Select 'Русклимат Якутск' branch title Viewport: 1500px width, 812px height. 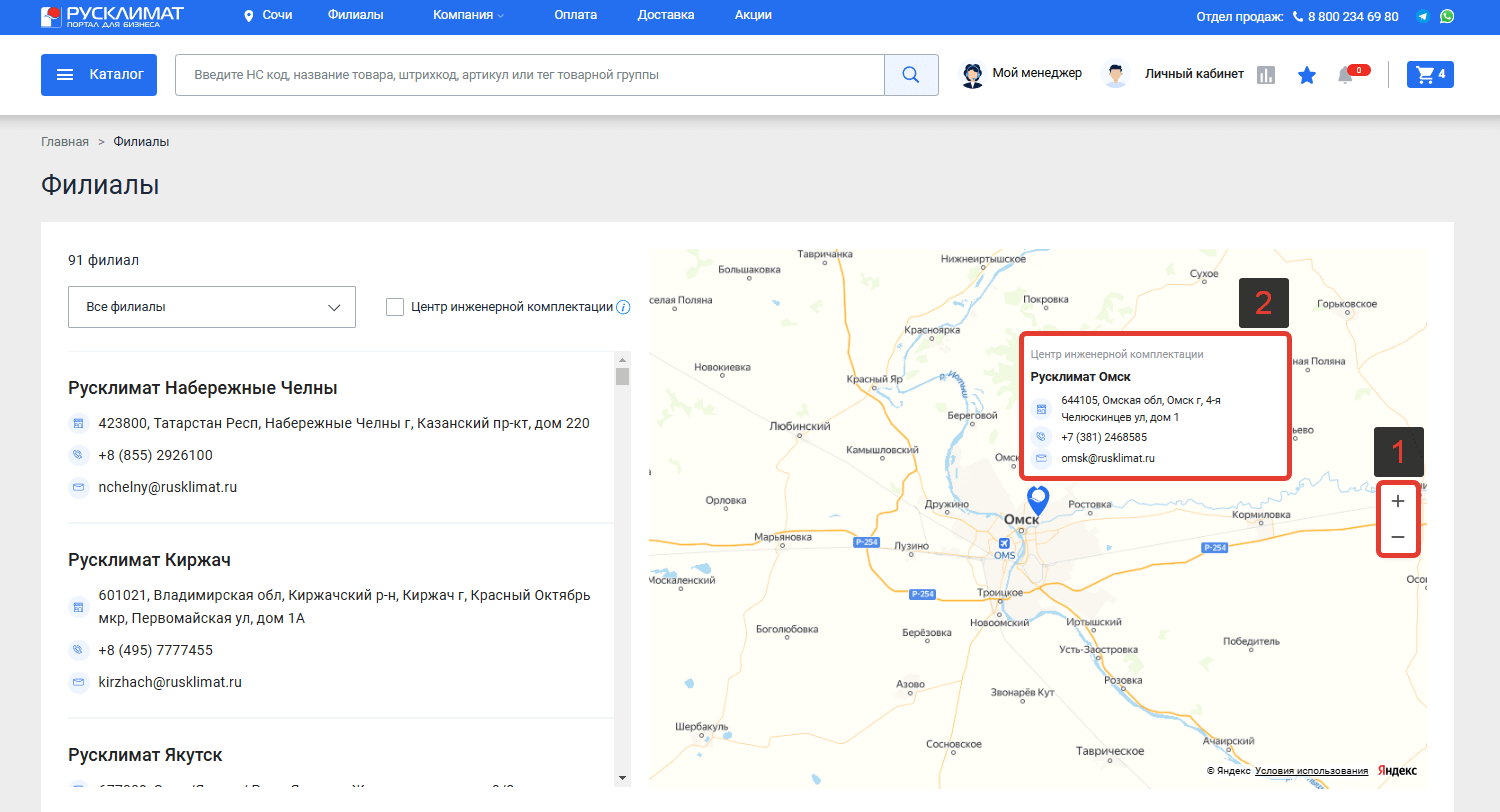coord(145,754)
